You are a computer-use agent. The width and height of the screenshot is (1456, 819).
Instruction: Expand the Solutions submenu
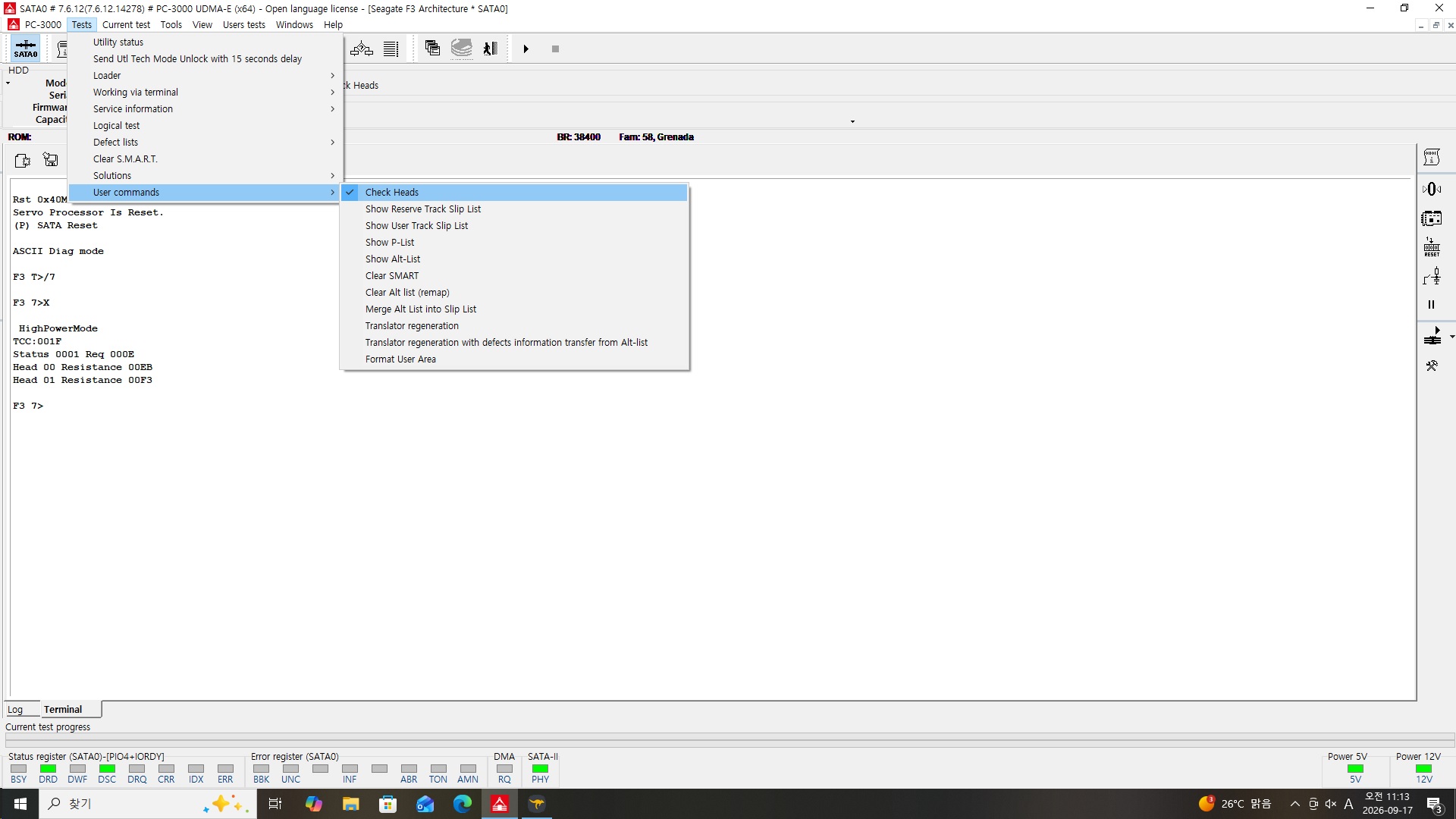pyautogui.click(x=205, y=176)
